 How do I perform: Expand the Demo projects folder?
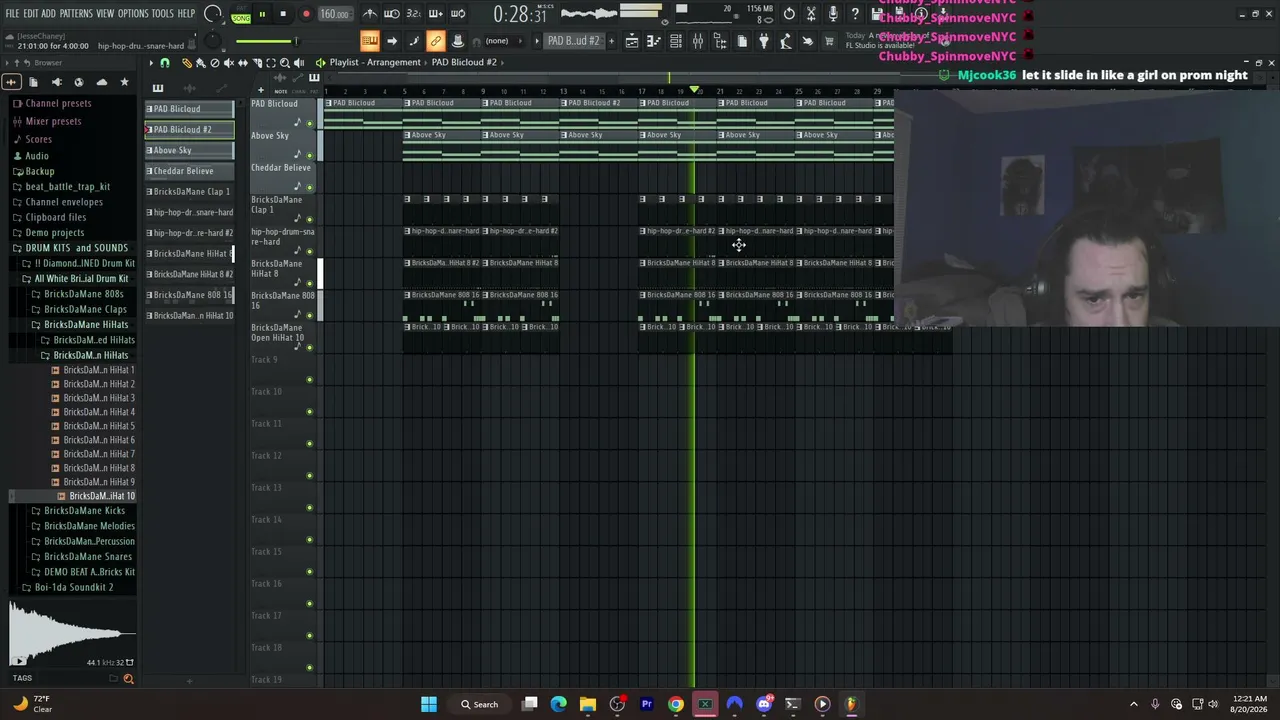[x=48, y=233]
